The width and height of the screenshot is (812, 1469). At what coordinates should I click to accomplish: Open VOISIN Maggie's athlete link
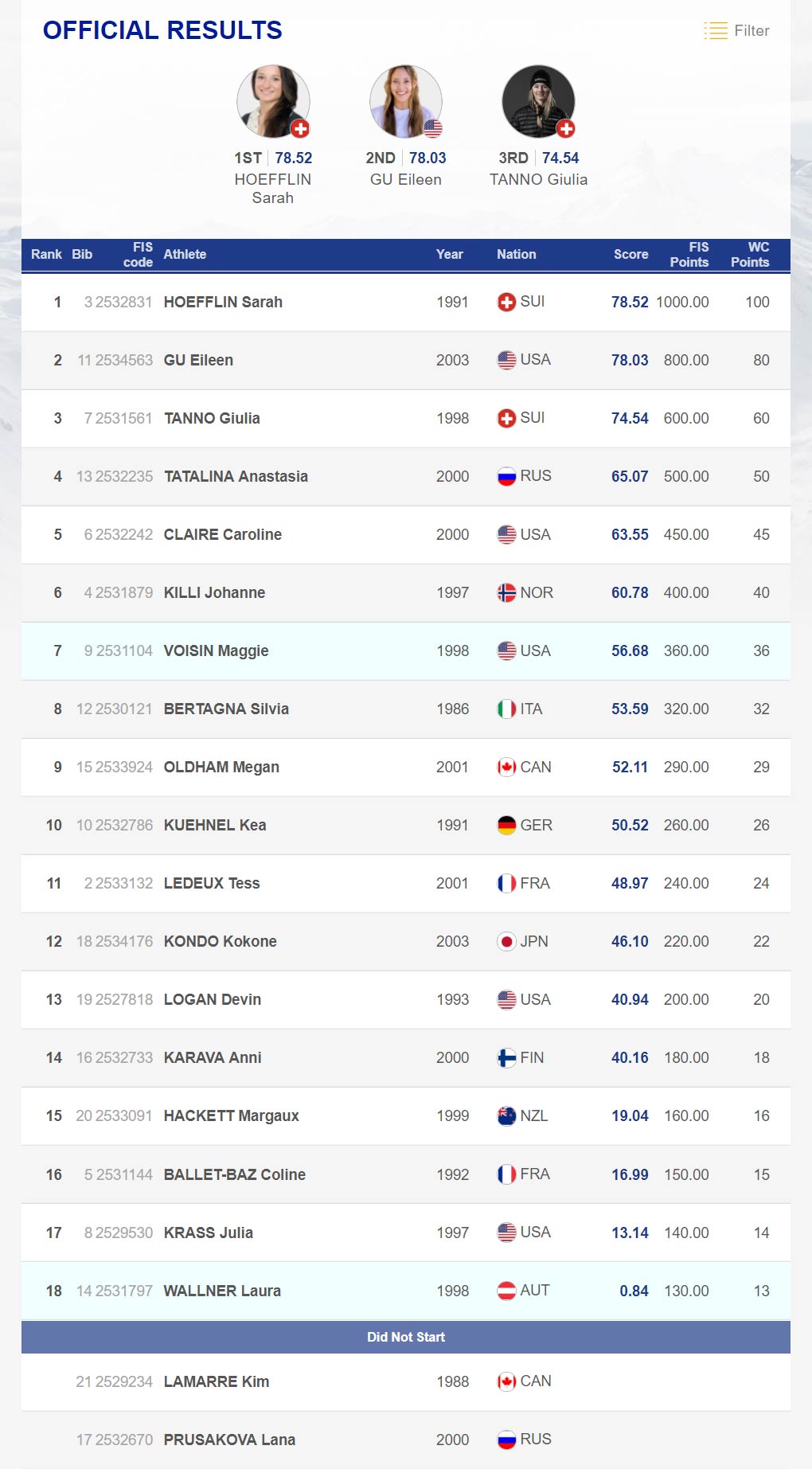pyautogui.click(x=216, y=651)
